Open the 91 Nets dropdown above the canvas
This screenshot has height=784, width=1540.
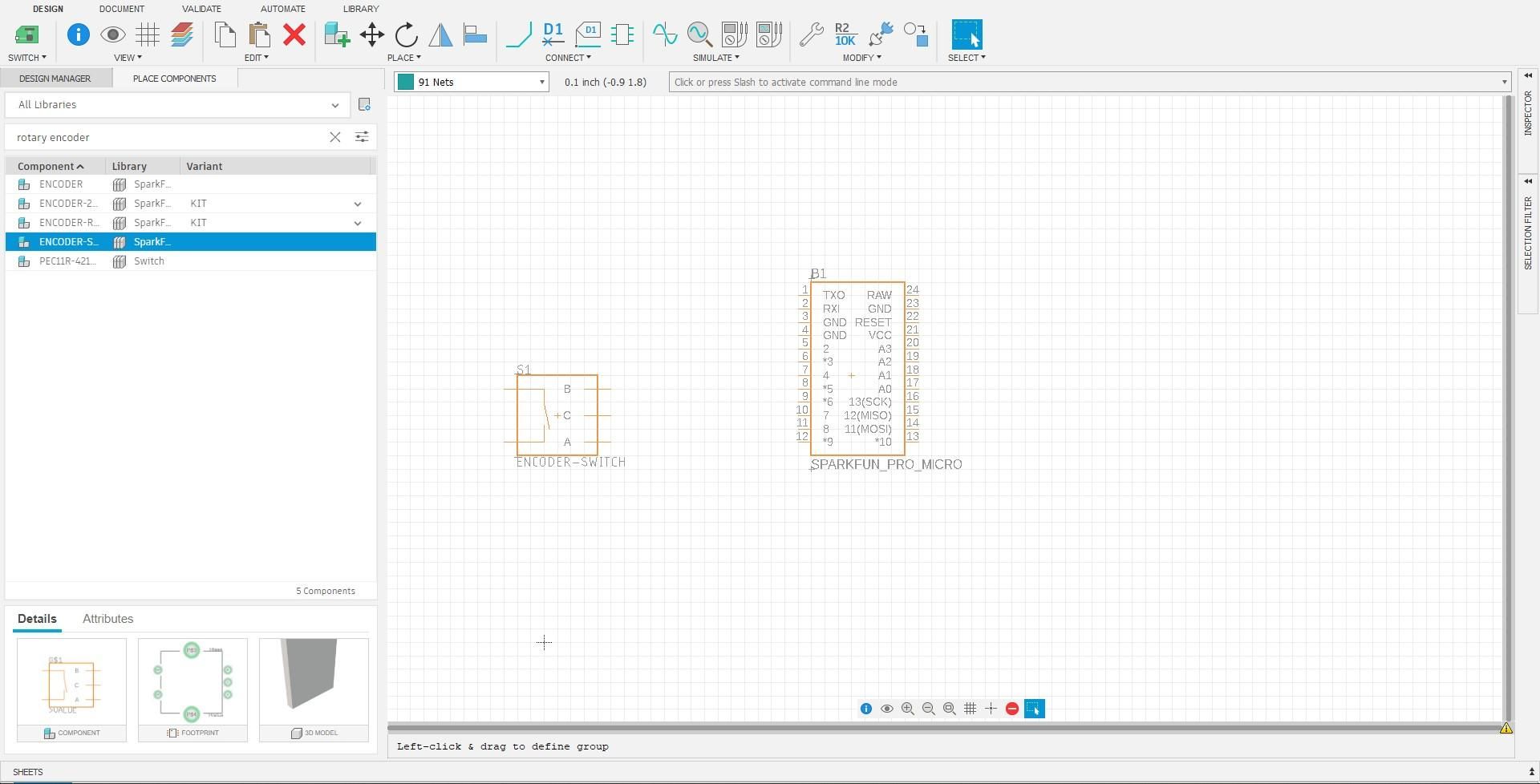[x=541, y=82]
